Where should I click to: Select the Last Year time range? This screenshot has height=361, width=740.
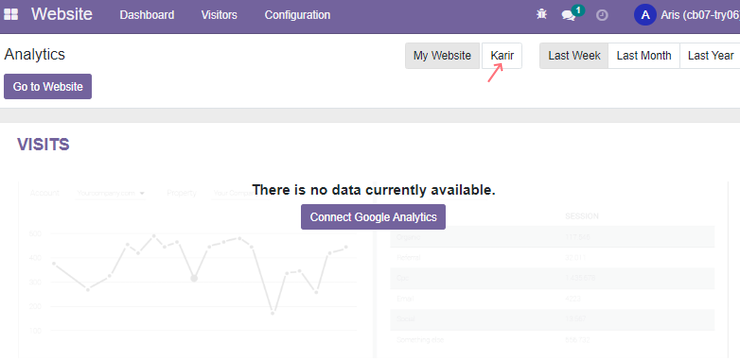tap(710, 56)
